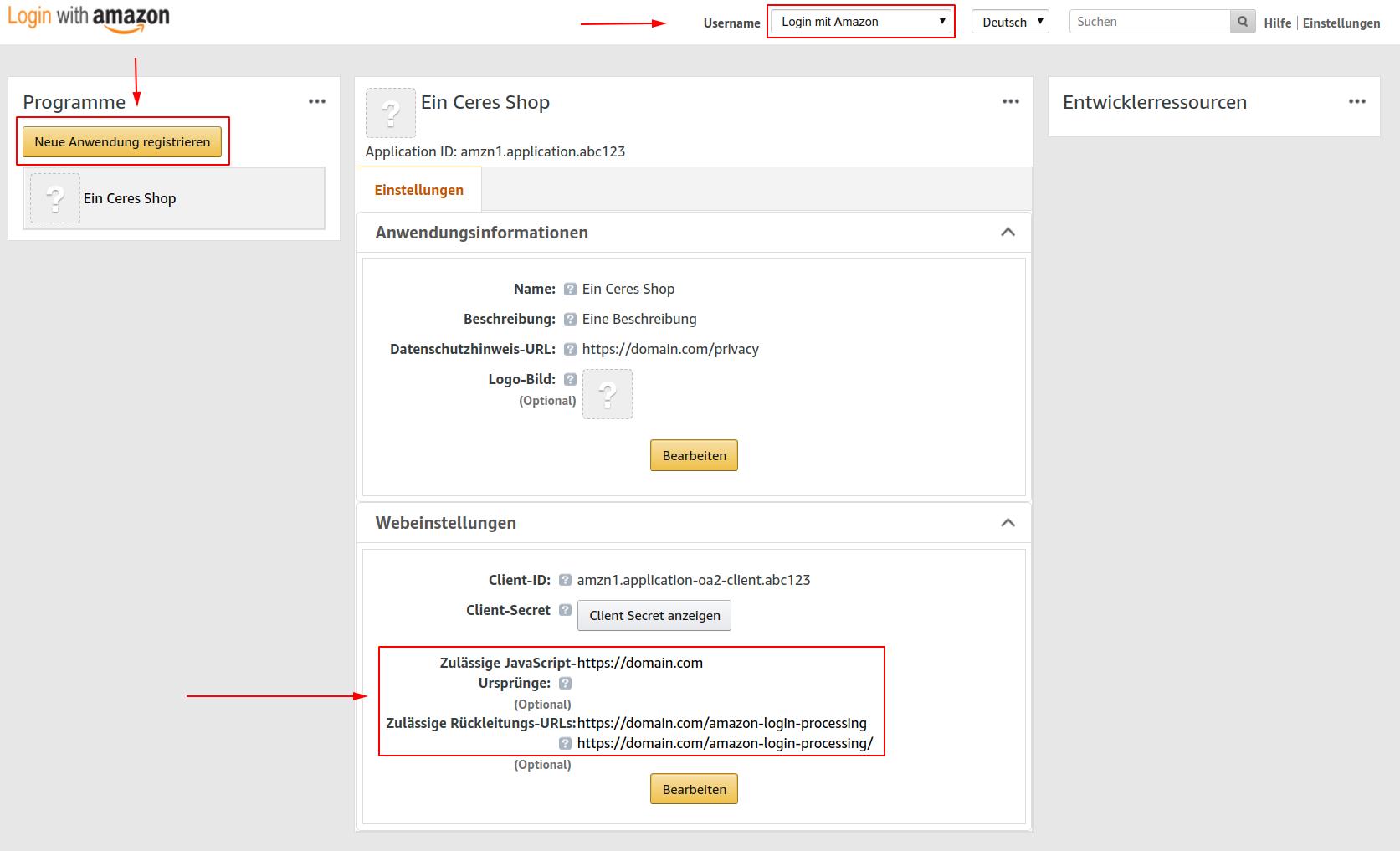Open the Ein Ceres Shop three-dot menu
Image resolution: width=1400 pixels, height=851 pixels.
(x=1011, y=101)
